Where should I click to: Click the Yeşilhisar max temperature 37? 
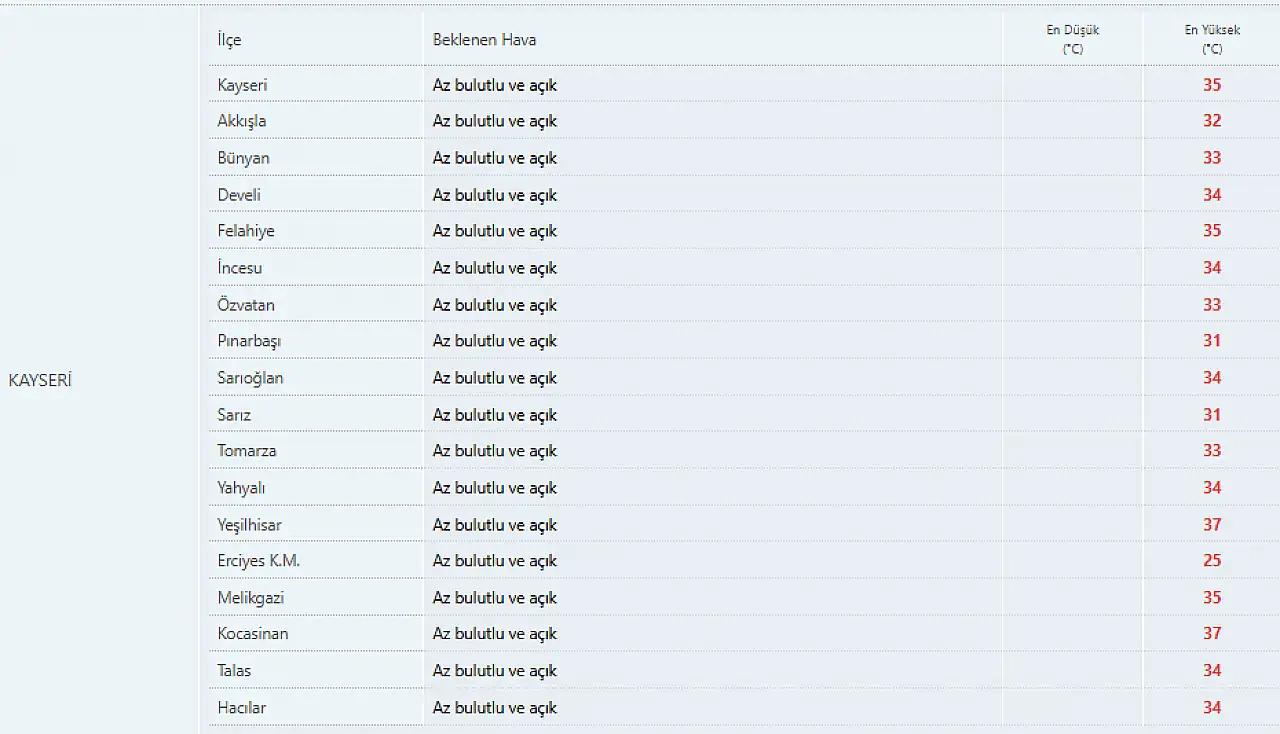[1212, 524]
